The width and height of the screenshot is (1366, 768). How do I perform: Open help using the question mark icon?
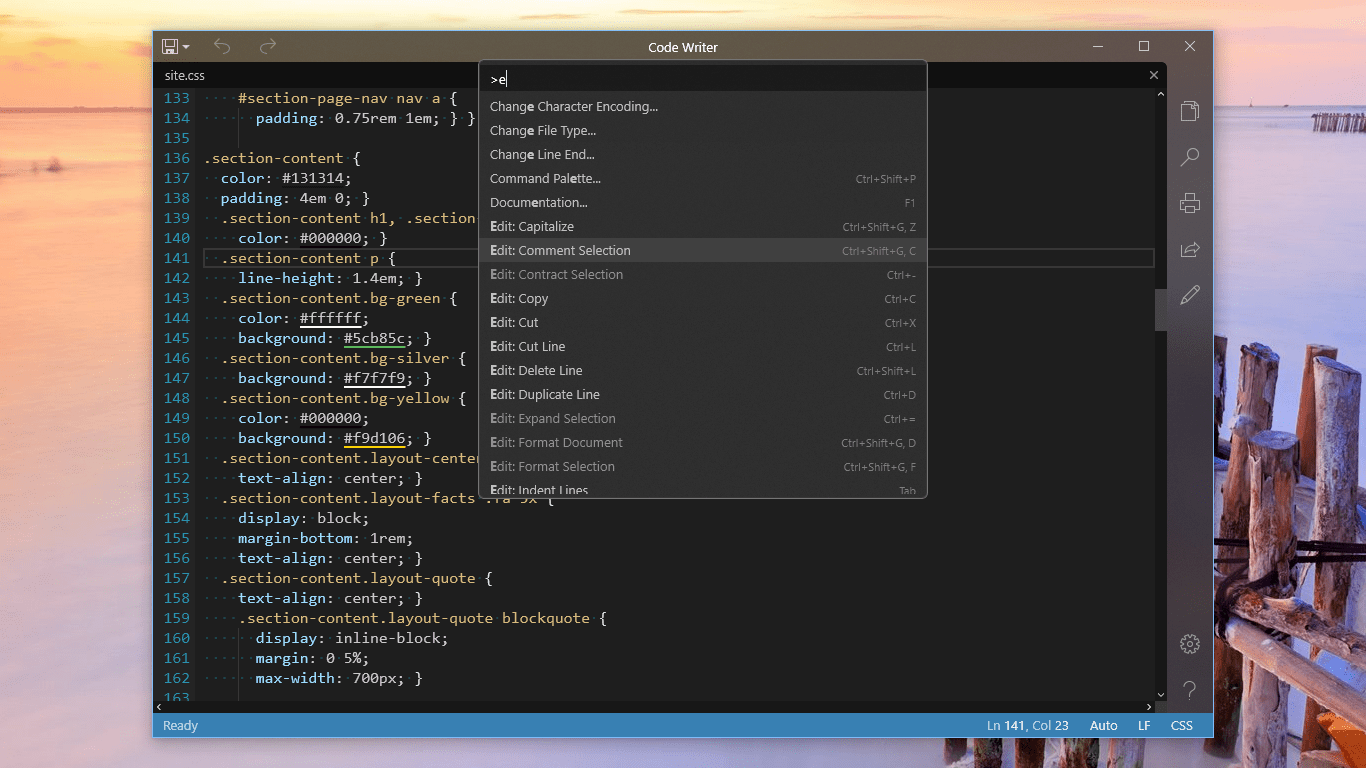1189,690
